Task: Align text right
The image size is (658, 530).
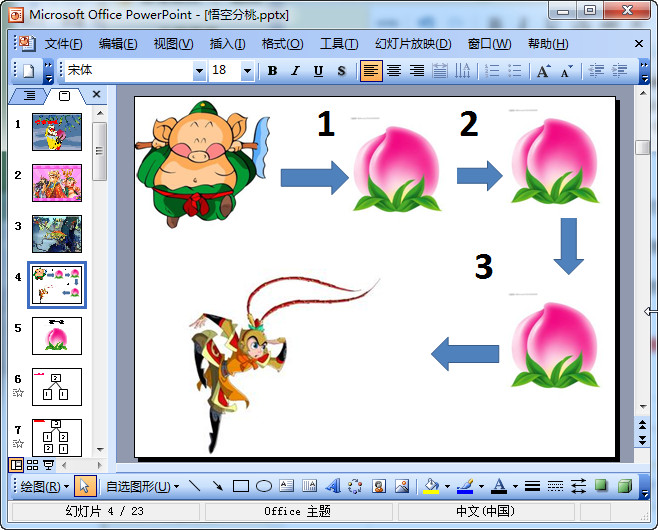Action: point(417,70)
